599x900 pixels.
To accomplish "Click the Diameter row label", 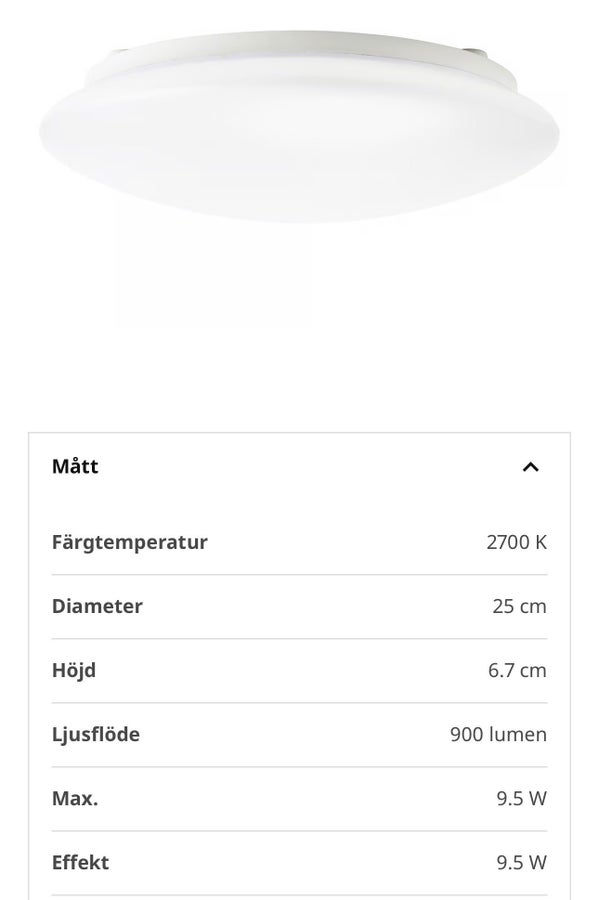I will pos(97,606).
